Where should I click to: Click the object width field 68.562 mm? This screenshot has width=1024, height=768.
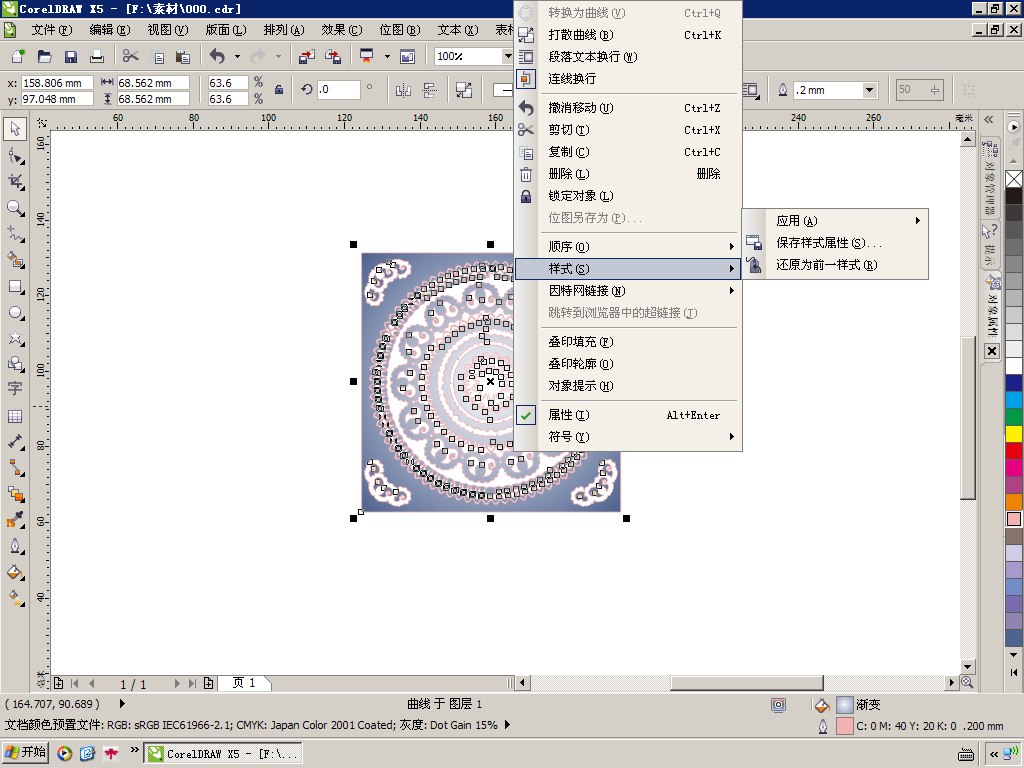pos(153,83)
